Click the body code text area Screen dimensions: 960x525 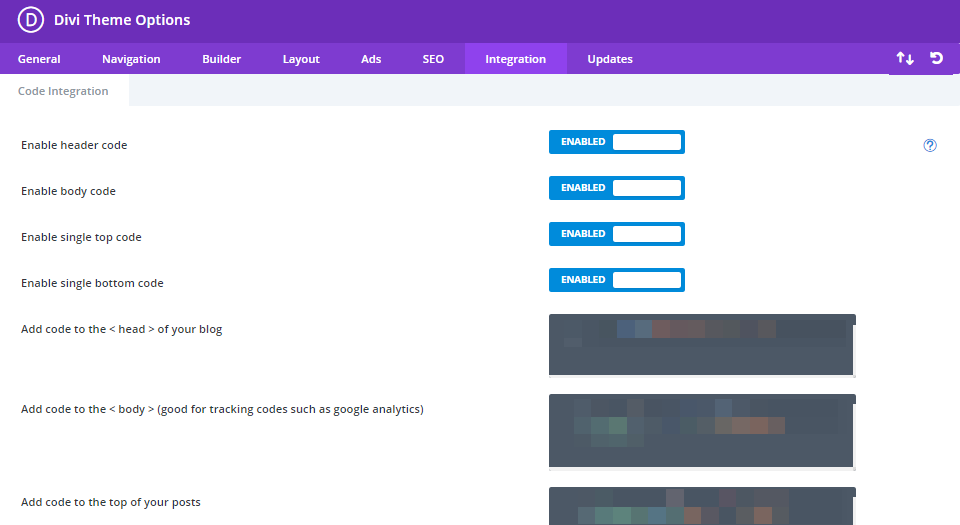702,431
